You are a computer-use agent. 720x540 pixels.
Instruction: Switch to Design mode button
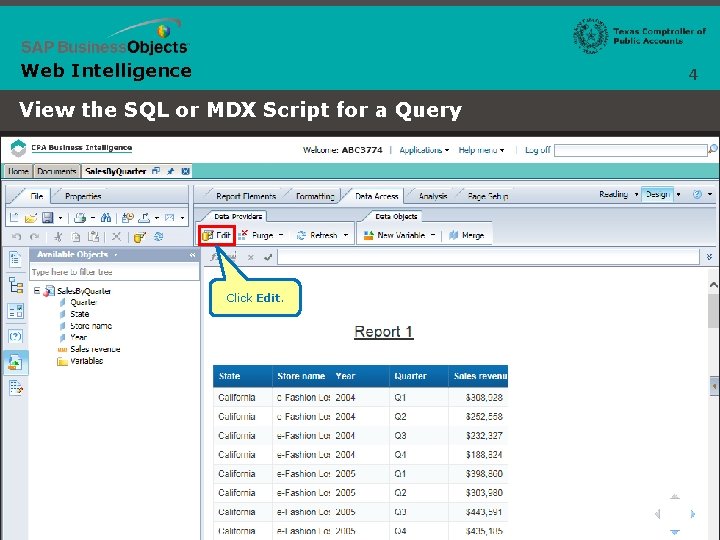click(x=658, y=194)
